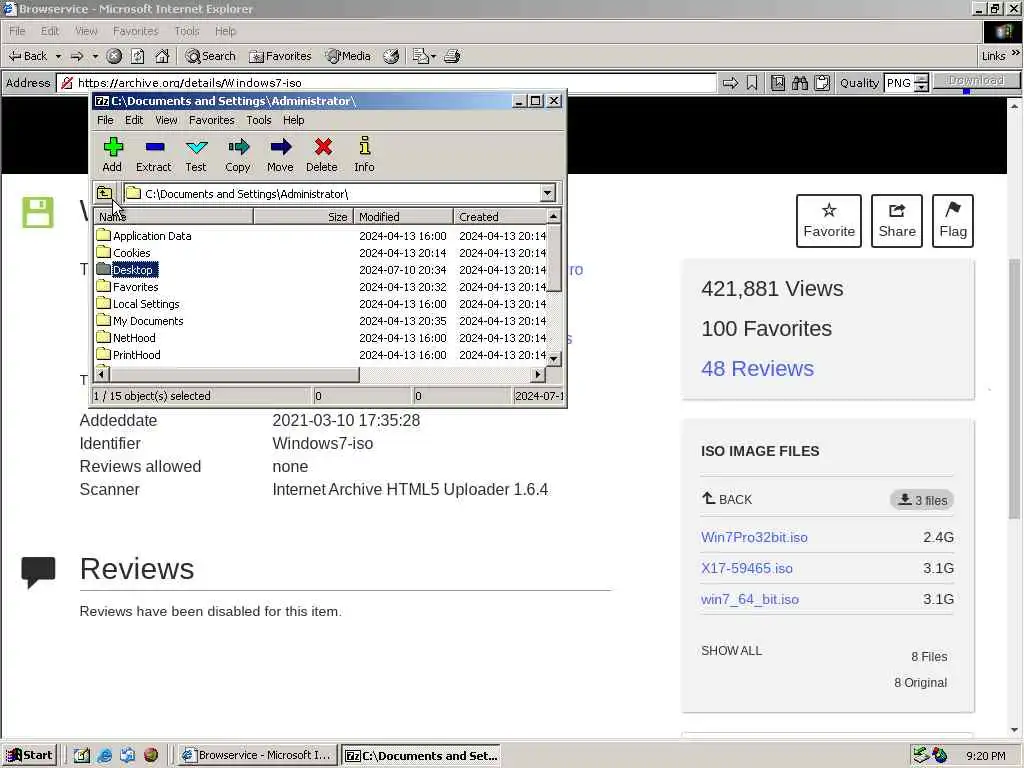The image size is (1024, 768).
Task: Open the 48 Reviews link
Action: tap(758, 368)
